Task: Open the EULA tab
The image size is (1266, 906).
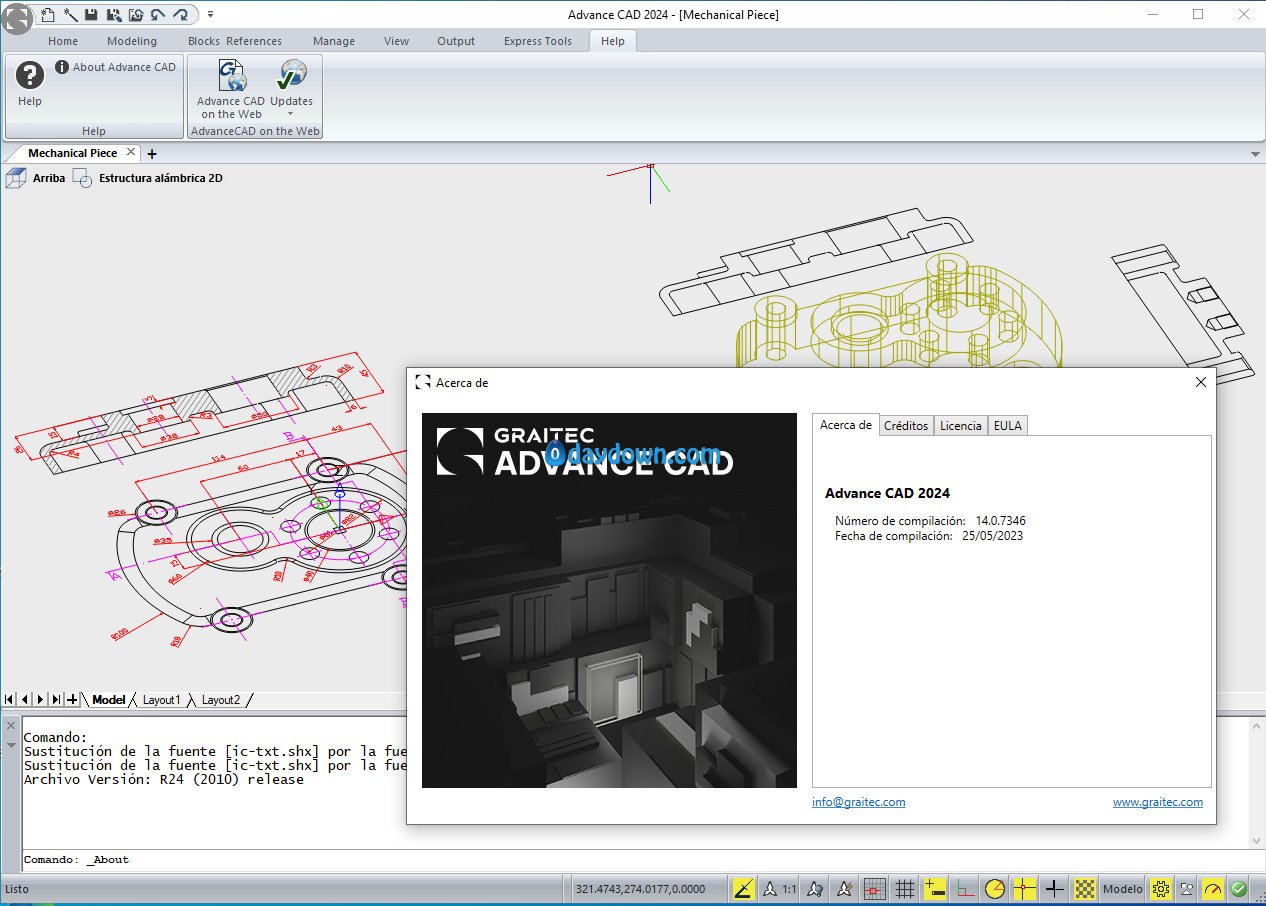Action: coord(1008,426)
